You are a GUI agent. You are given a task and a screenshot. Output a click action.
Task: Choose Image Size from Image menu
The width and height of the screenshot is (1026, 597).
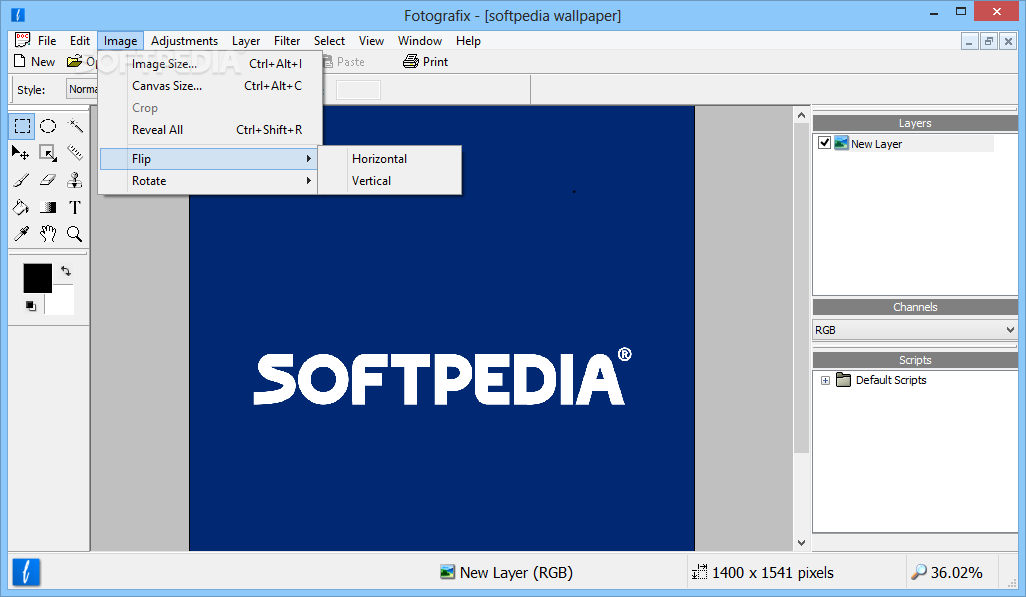point(209,63)
